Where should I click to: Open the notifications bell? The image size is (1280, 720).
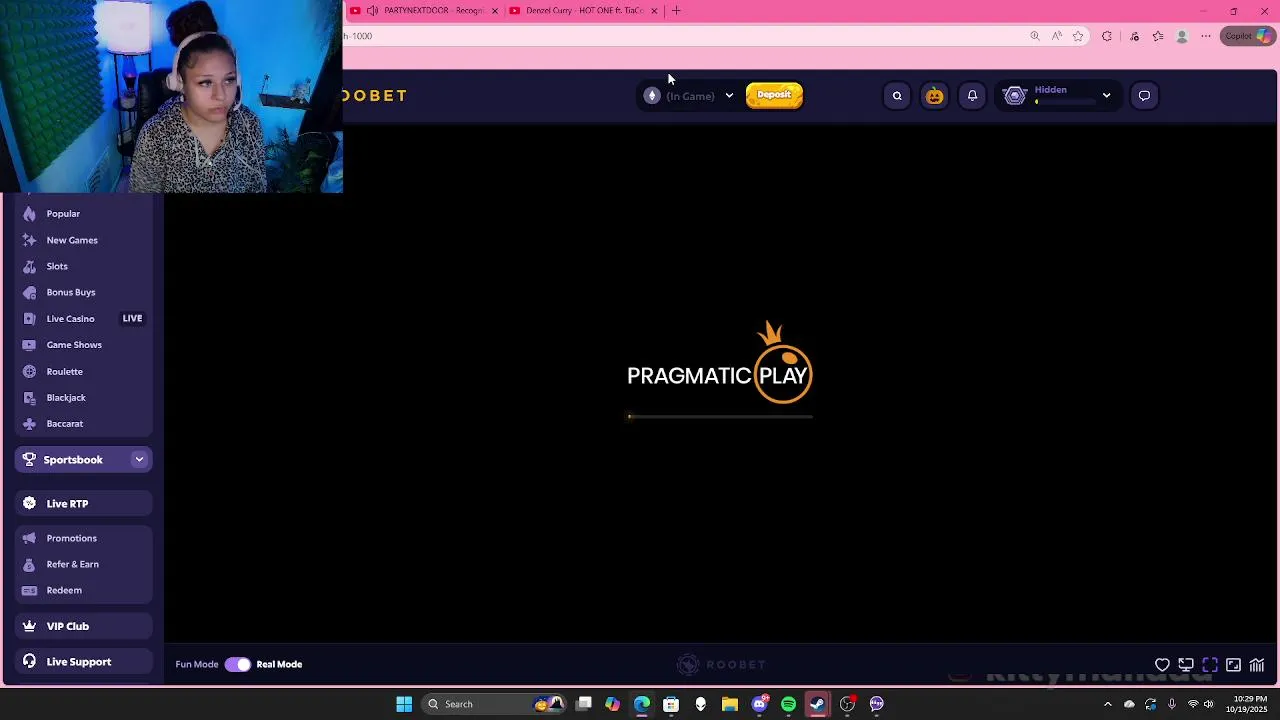pos(972,96)
